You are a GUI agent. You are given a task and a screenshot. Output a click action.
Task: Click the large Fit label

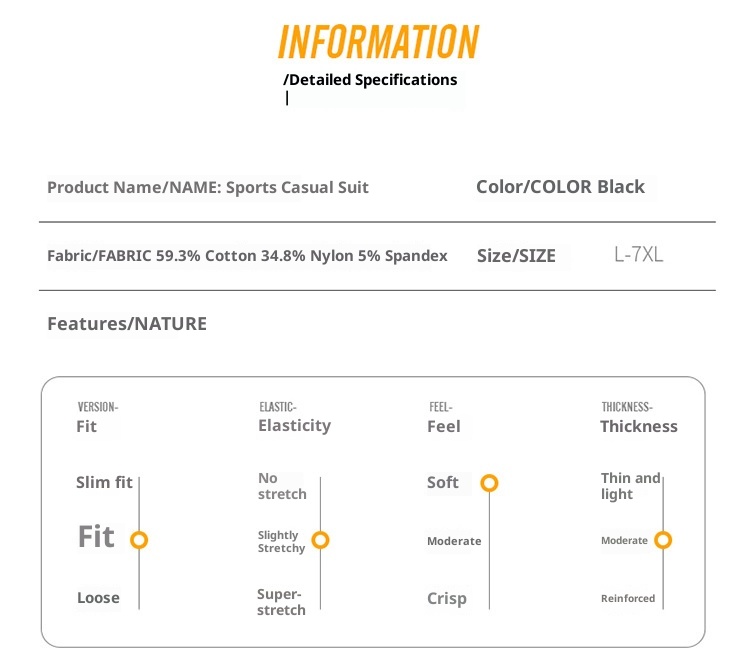pyautogui.click(x=96, y=537)
